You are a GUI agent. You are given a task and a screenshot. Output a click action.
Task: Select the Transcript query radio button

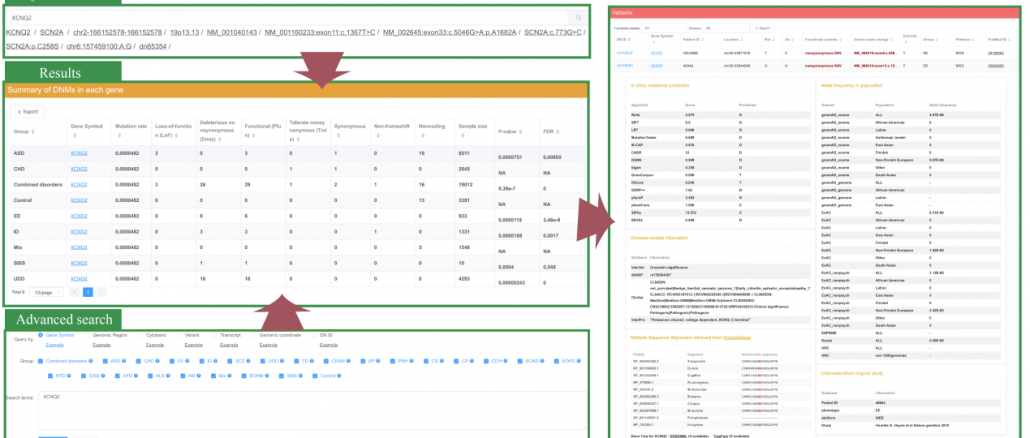pos(214,335)
